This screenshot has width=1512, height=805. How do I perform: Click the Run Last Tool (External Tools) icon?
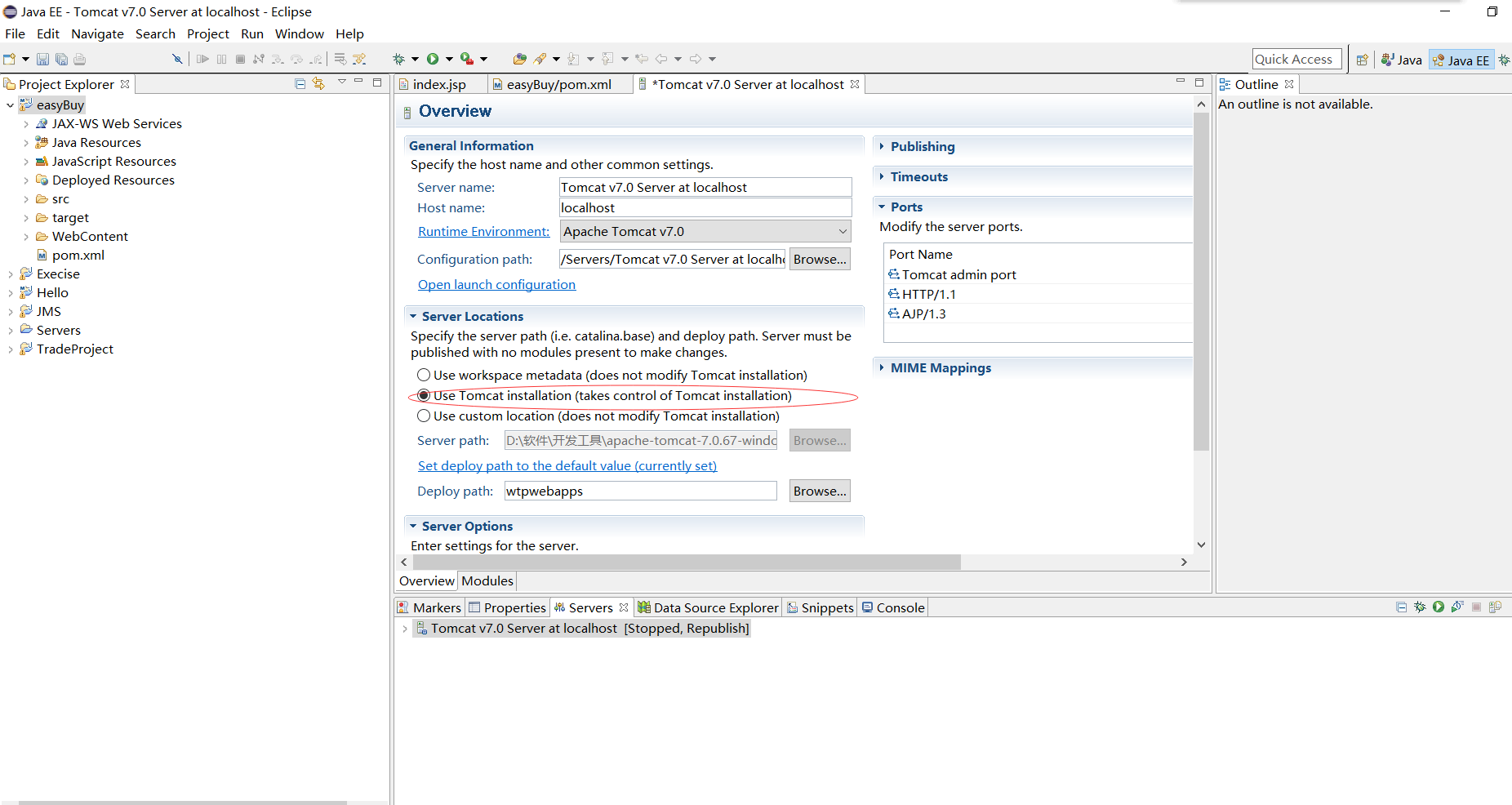tap(467, 59)
